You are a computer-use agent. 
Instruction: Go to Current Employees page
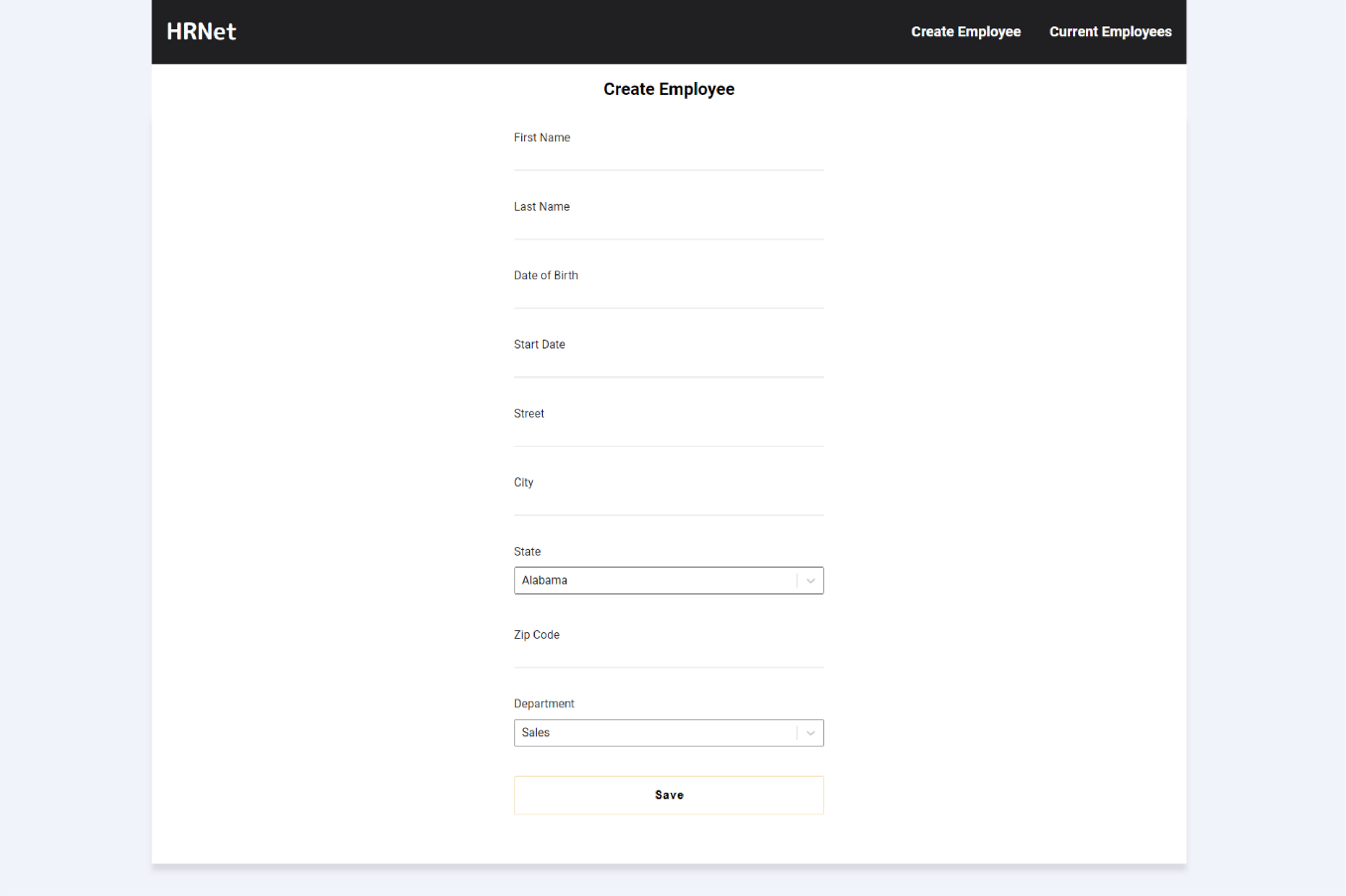[1110, 32]
